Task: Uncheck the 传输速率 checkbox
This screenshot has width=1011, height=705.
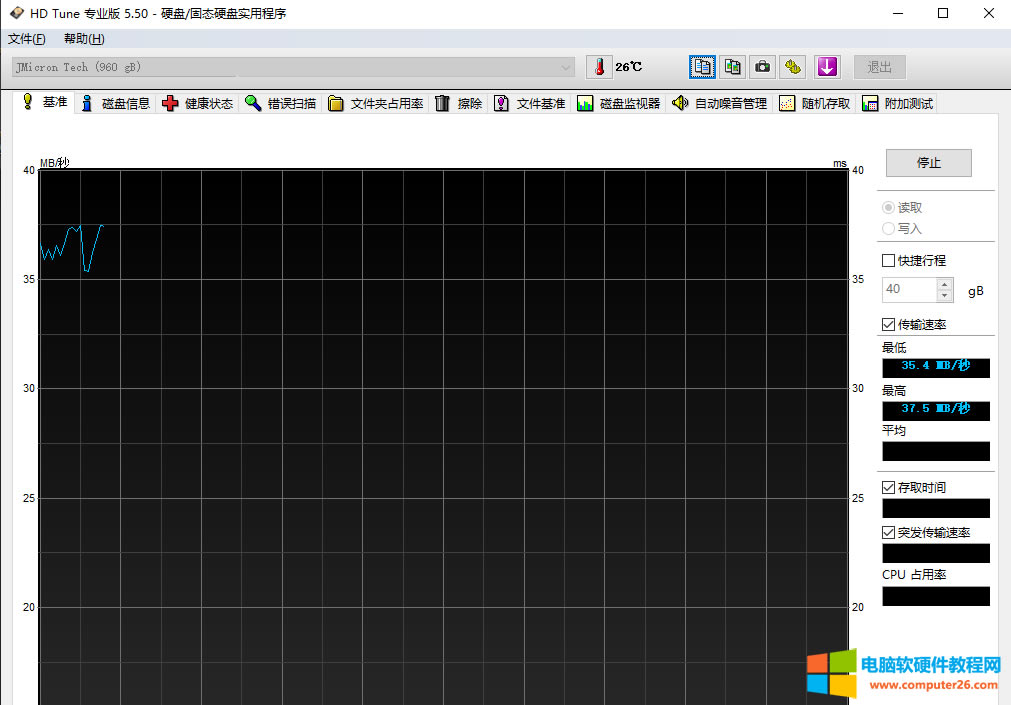Action: click(x=888, y=325)
